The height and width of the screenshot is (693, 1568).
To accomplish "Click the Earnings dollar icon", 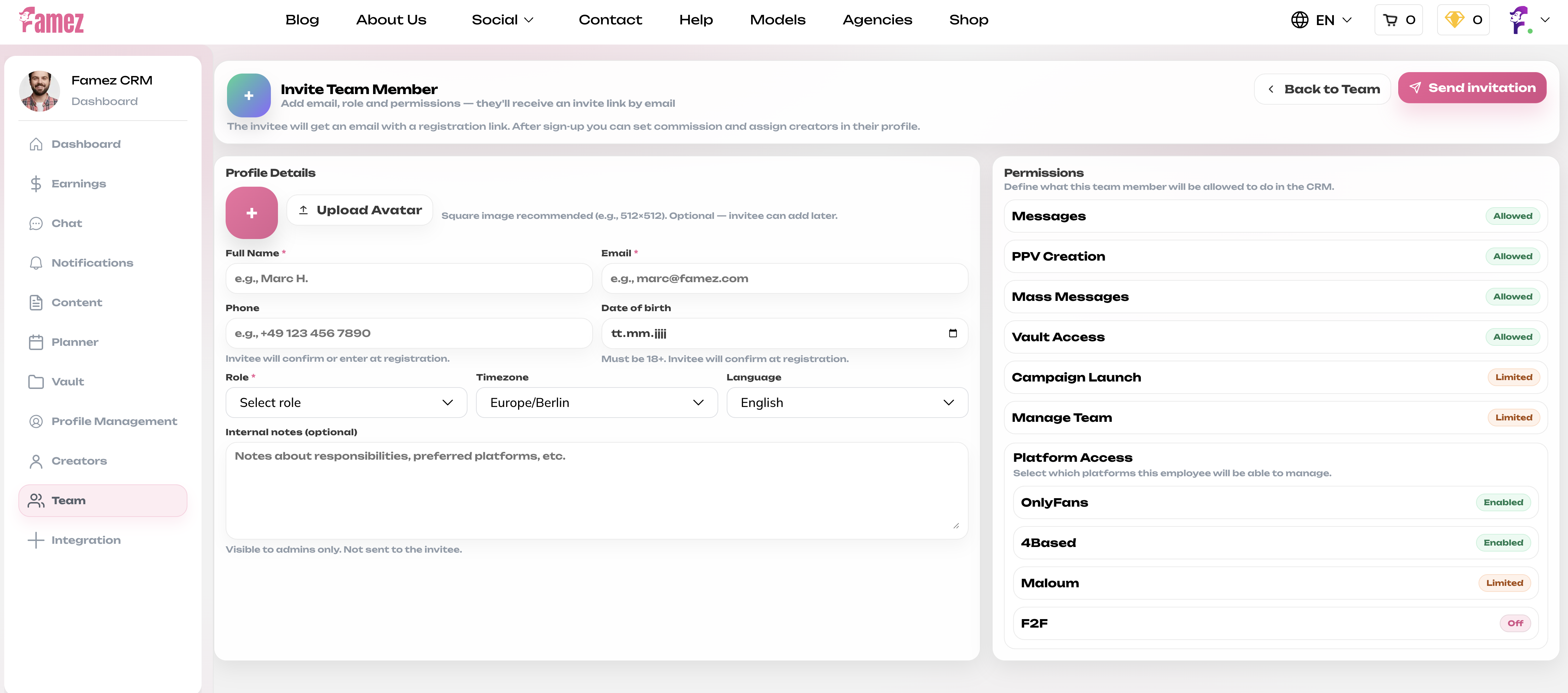I will pos(35,183).
